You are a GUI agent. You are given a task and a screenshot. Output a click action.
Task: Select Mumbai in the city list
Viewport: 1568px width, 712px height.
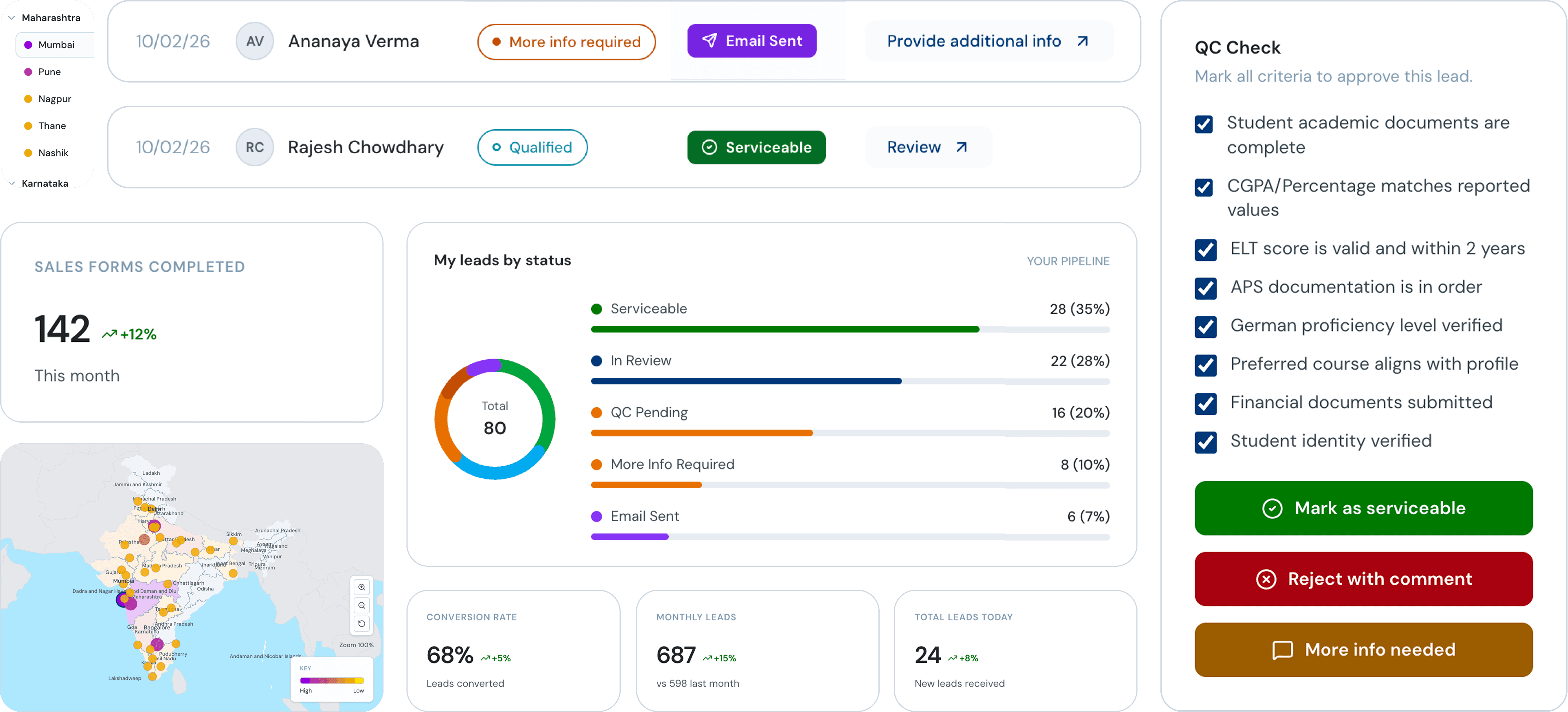pos(56,45)
